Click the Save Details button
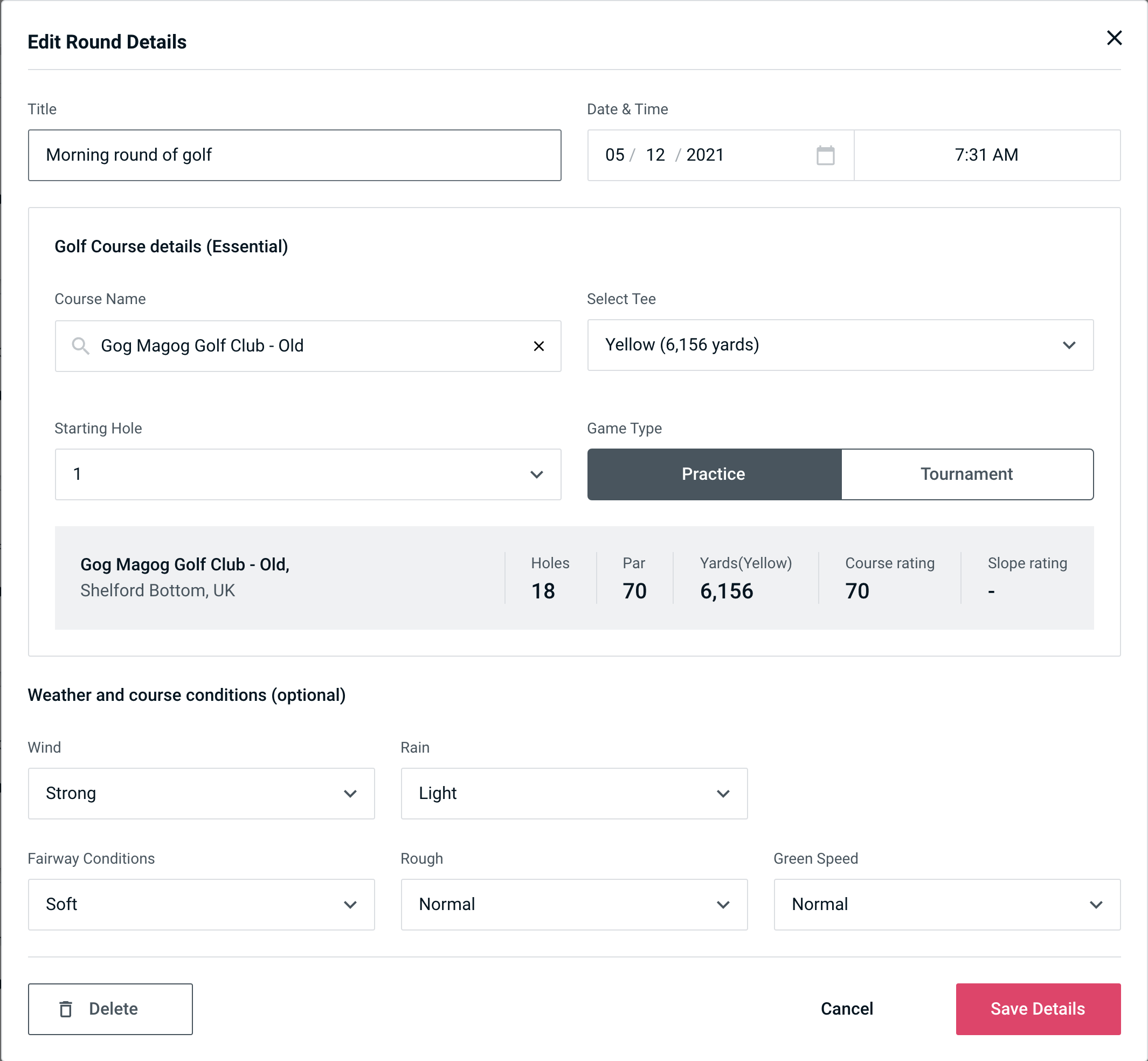The image size is (1148, 1061). click(x=1037, y=1008)
